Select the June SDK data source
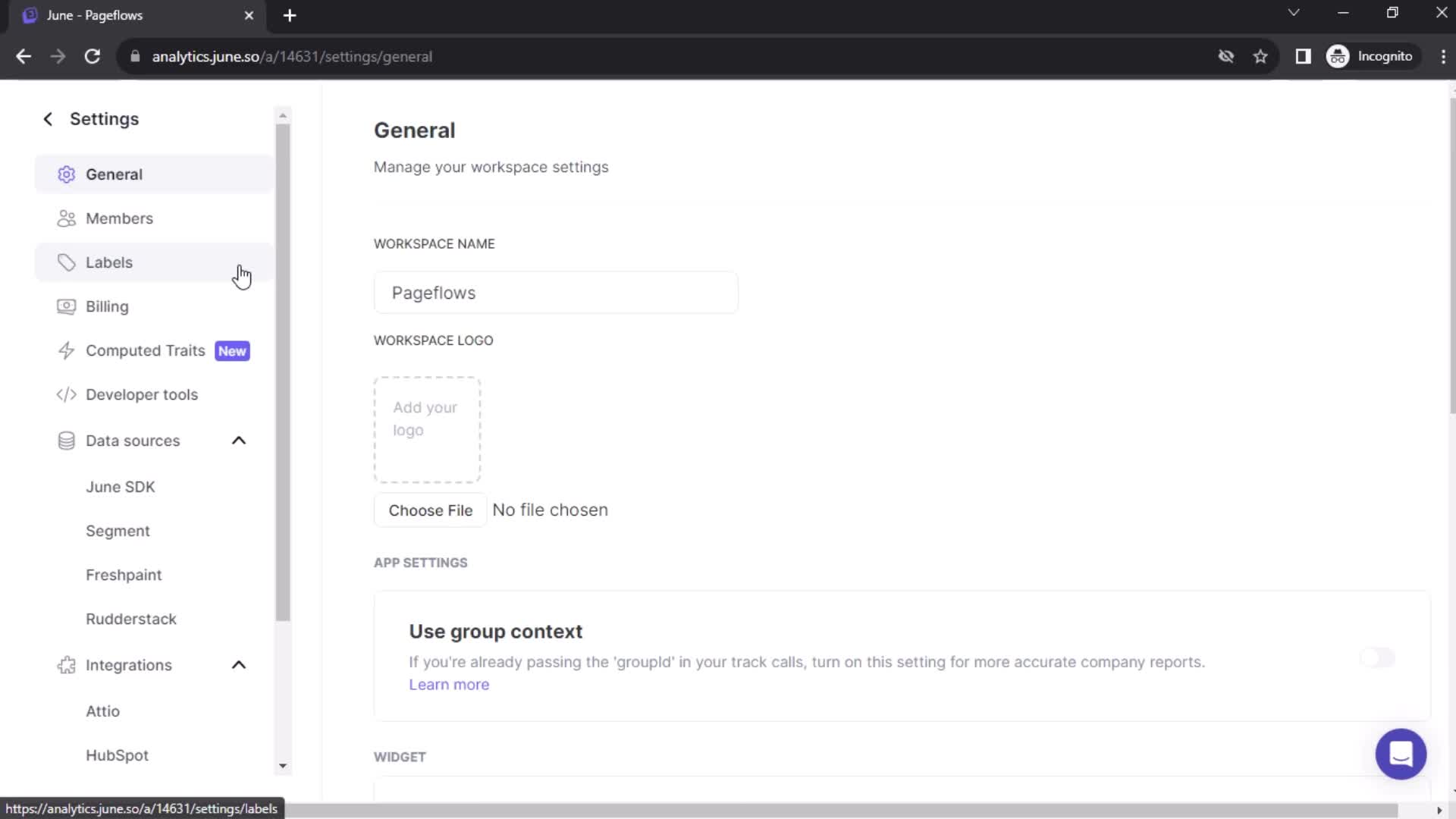 pos(121,487)
